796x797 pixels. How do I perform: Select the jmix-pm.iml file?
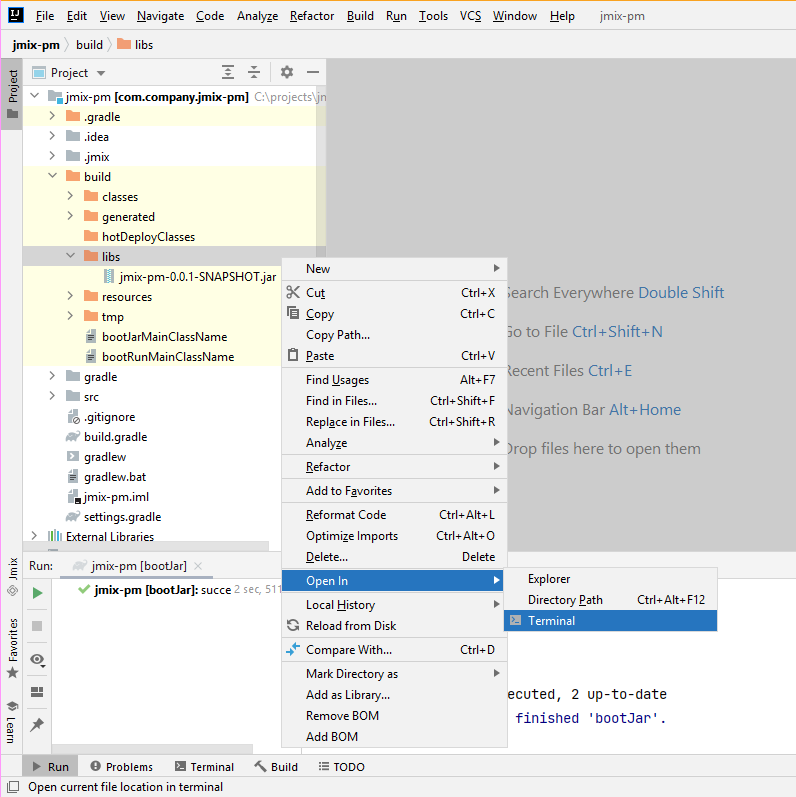[x=116, y=497]
